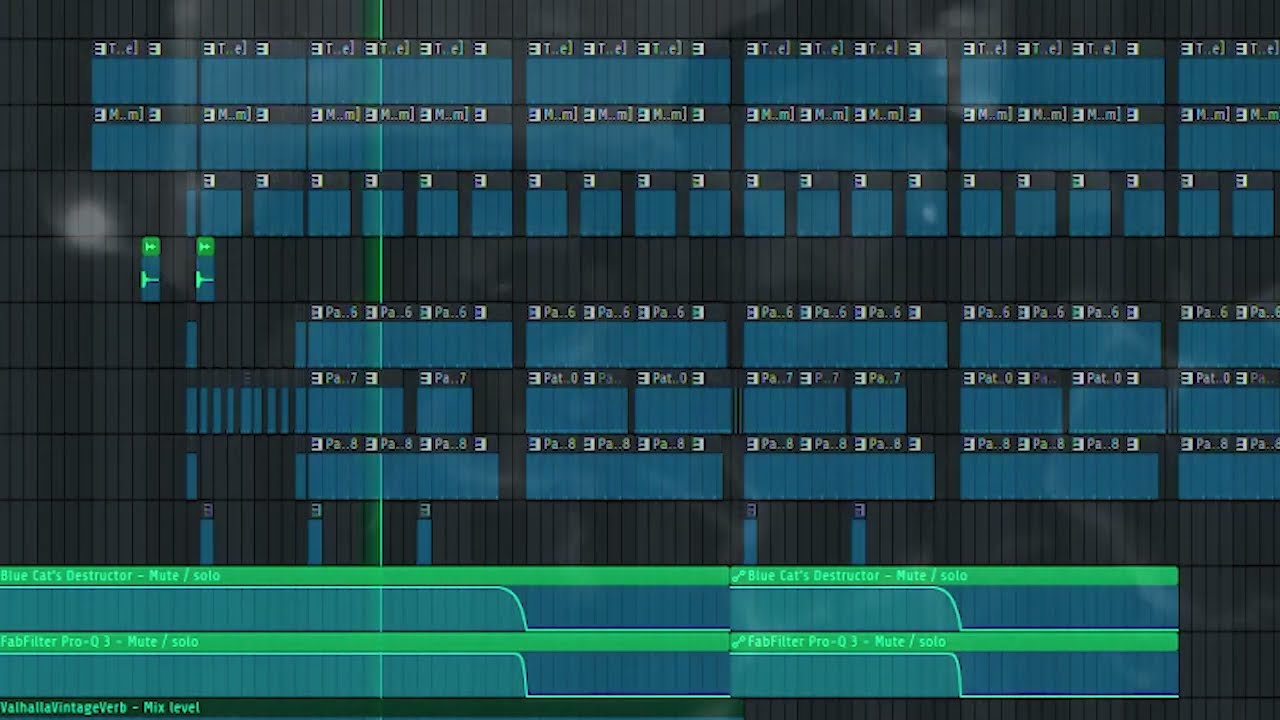This screenshot has width=1280, height=720.
Task: Select the first Blue Cat's Destructor automation clip title
Action: point(110,575)
